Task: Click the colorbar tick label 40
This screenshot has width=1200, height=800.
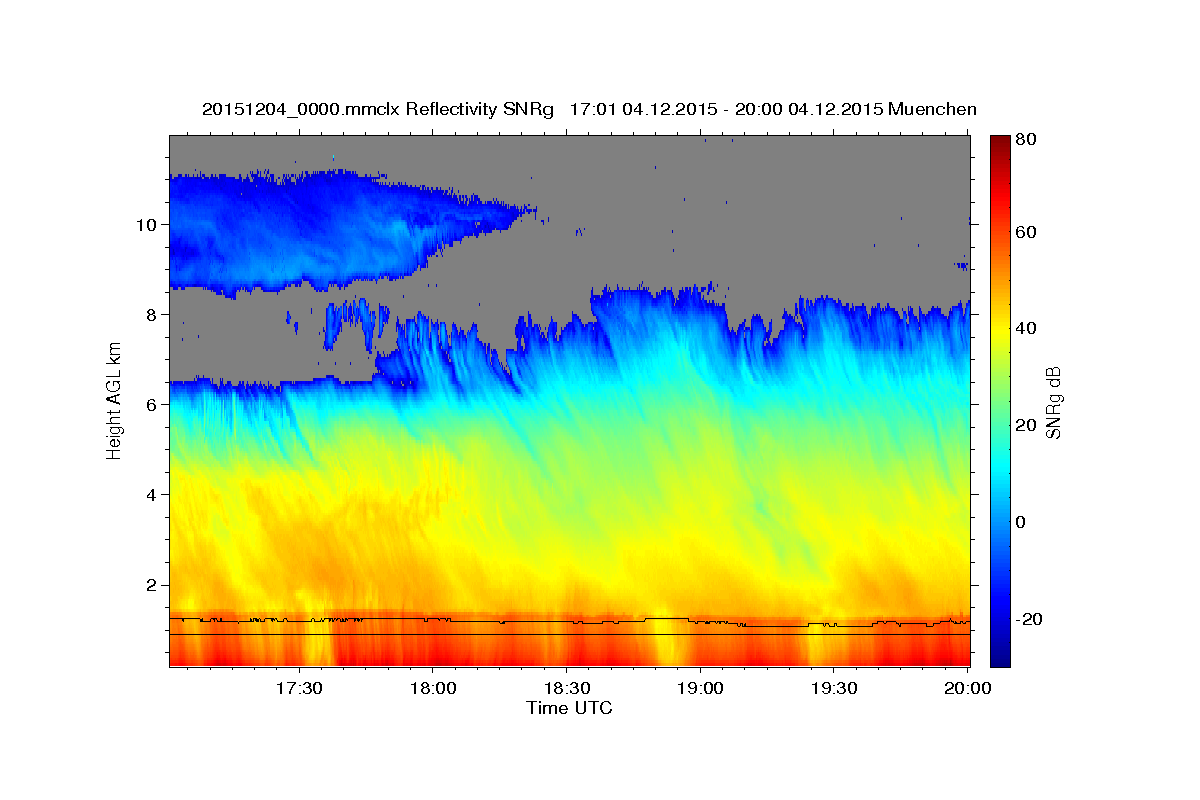Action: (x=1025, y=328)
